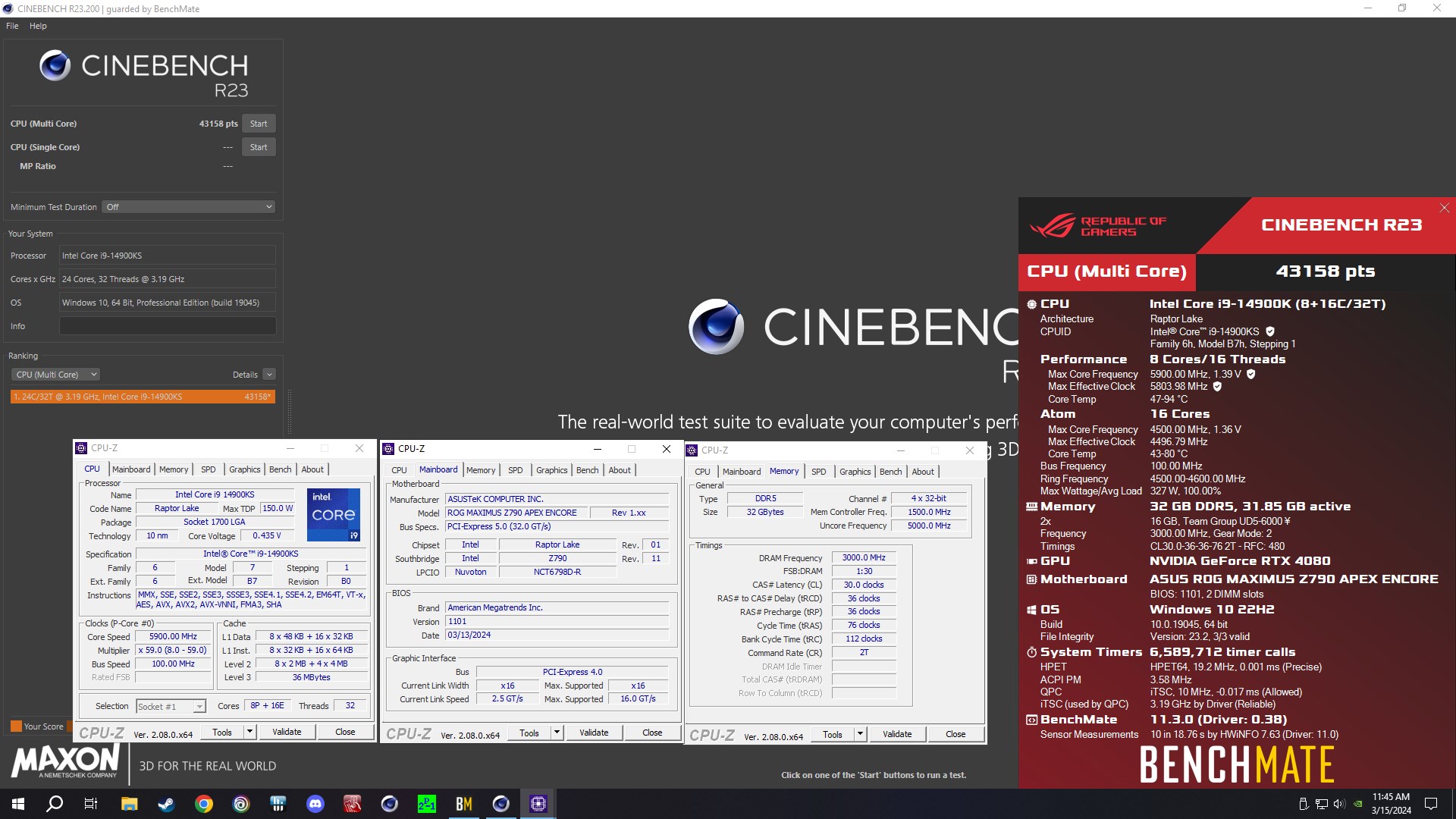Image resolution: width=1456 pixels, height=819 pixels.
Task: Open the File menu in Cinebench
Action: 12,26
